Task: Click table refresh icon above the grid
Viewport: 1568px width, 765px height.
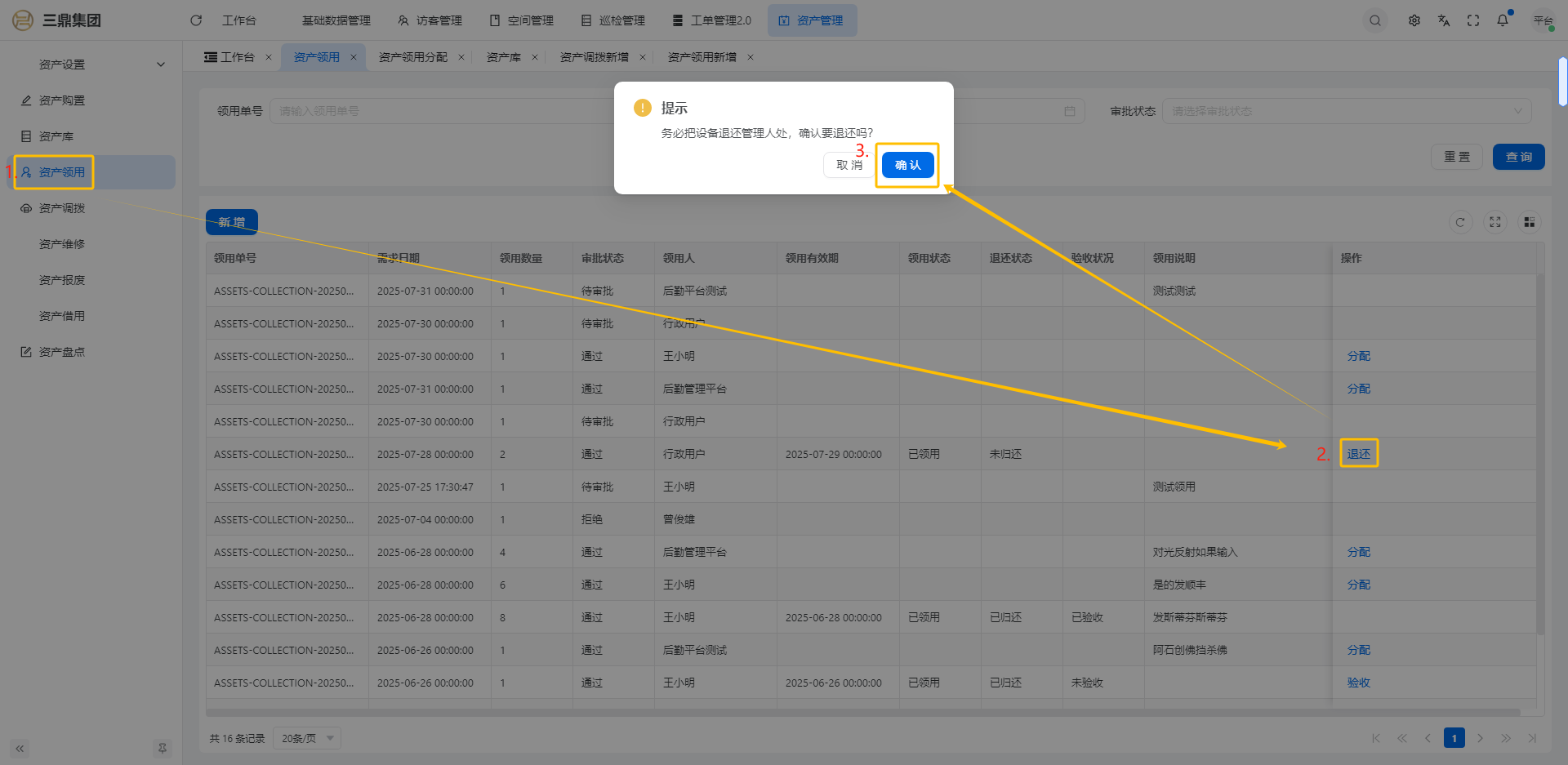Action: click(1460, 222)
